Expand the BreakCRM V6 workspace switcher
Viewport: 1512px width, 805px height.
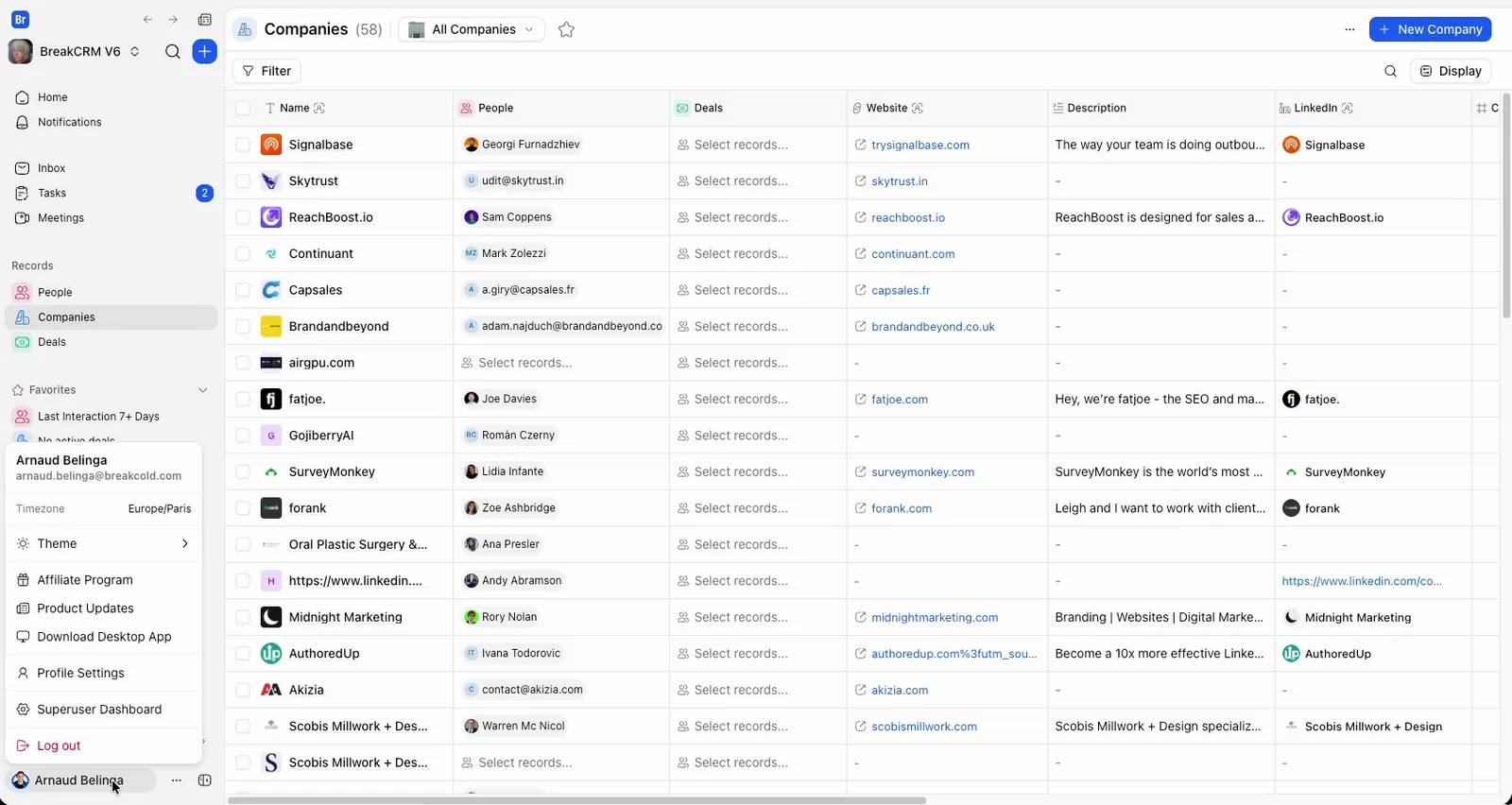click(x=74, y=52)
